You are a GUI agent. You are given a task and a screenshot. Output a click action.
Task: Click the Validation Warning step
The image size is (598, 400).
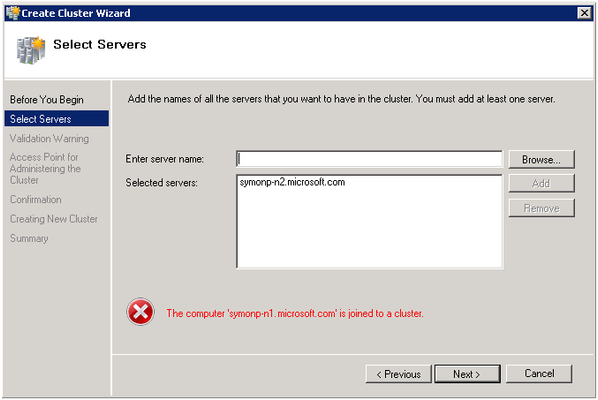point(49,138)
